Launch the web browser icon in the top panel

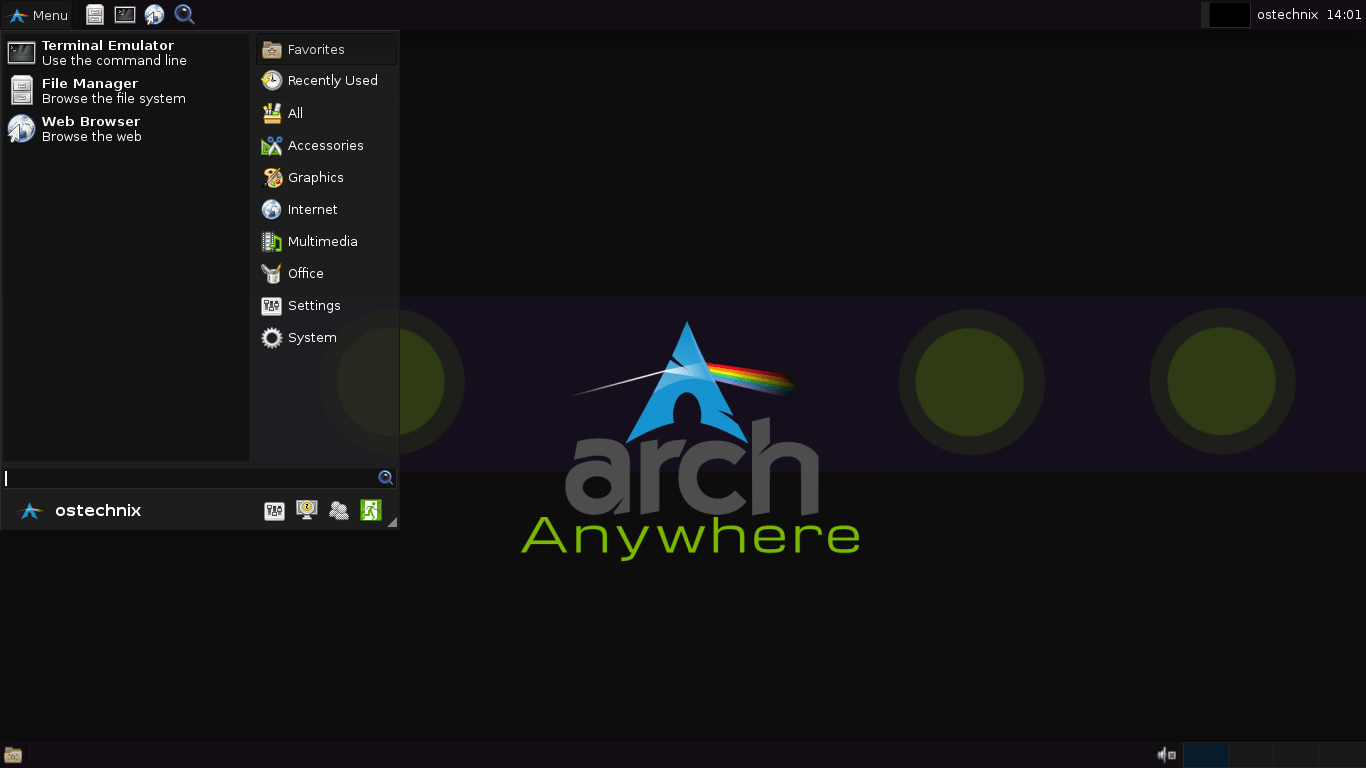click(154, 14)
